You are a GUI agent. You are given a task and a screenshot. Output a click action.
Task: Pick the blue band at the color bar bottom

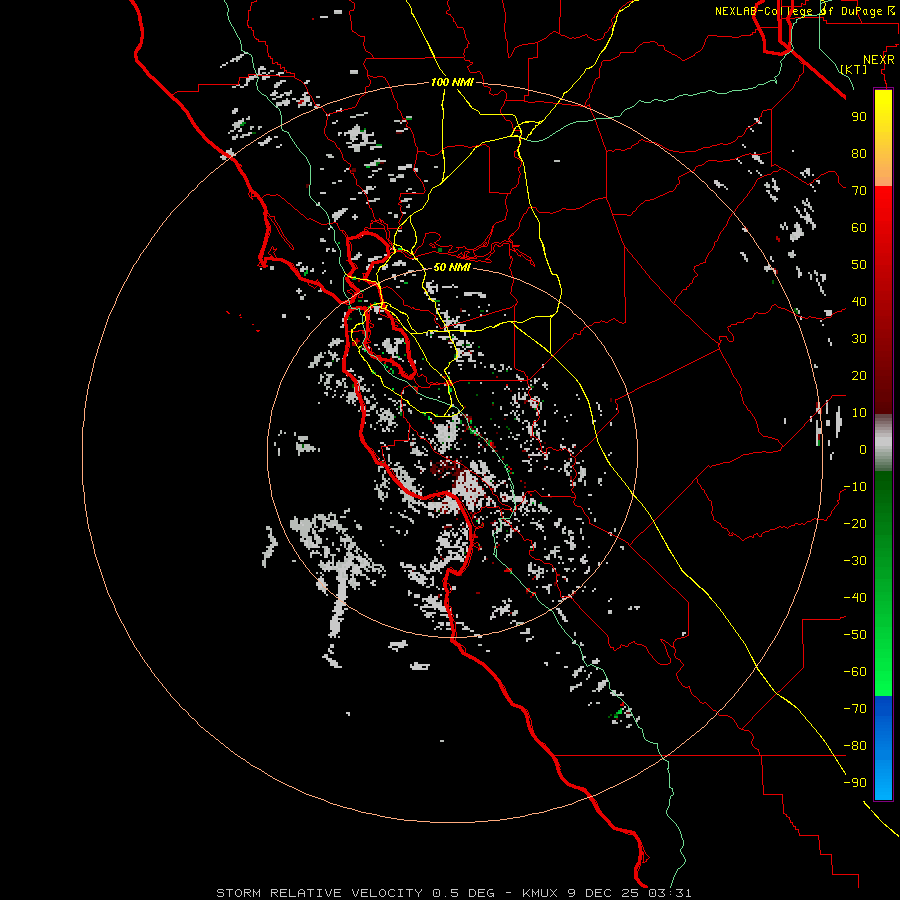[x=883, y=748]
